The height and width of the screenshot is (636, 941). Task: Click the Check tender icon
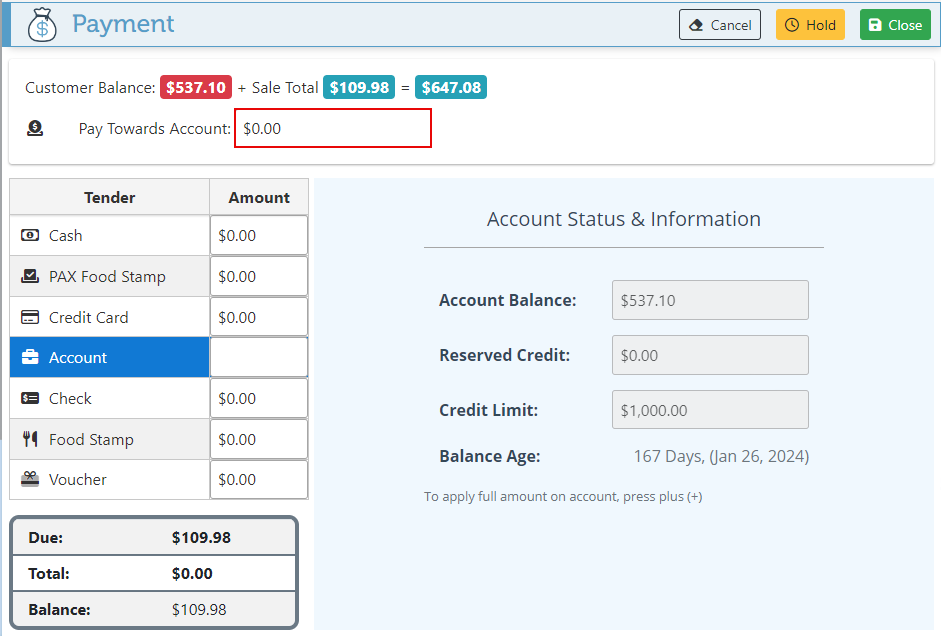point(30,399)
